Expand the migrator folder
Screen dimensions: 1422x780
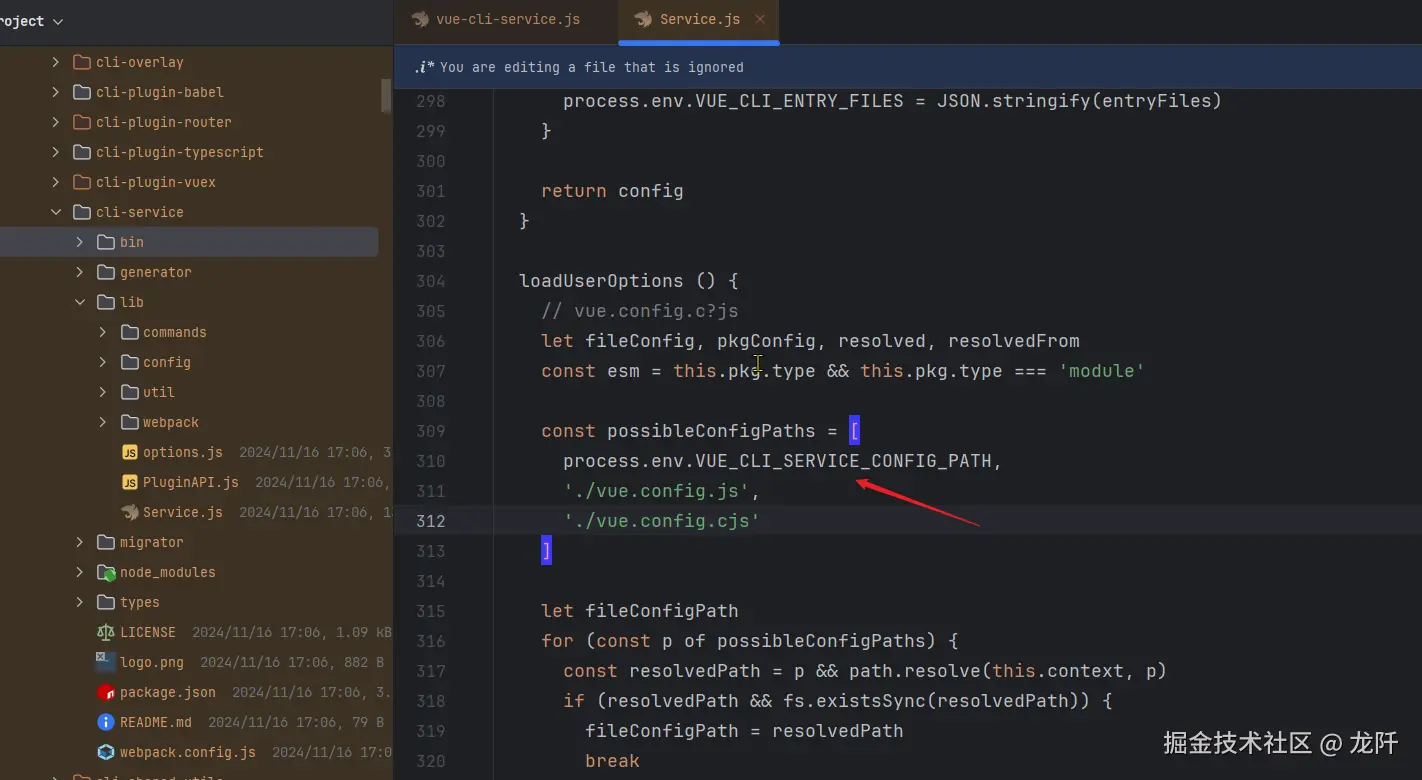pyautogui.click(x=80, y=542)
